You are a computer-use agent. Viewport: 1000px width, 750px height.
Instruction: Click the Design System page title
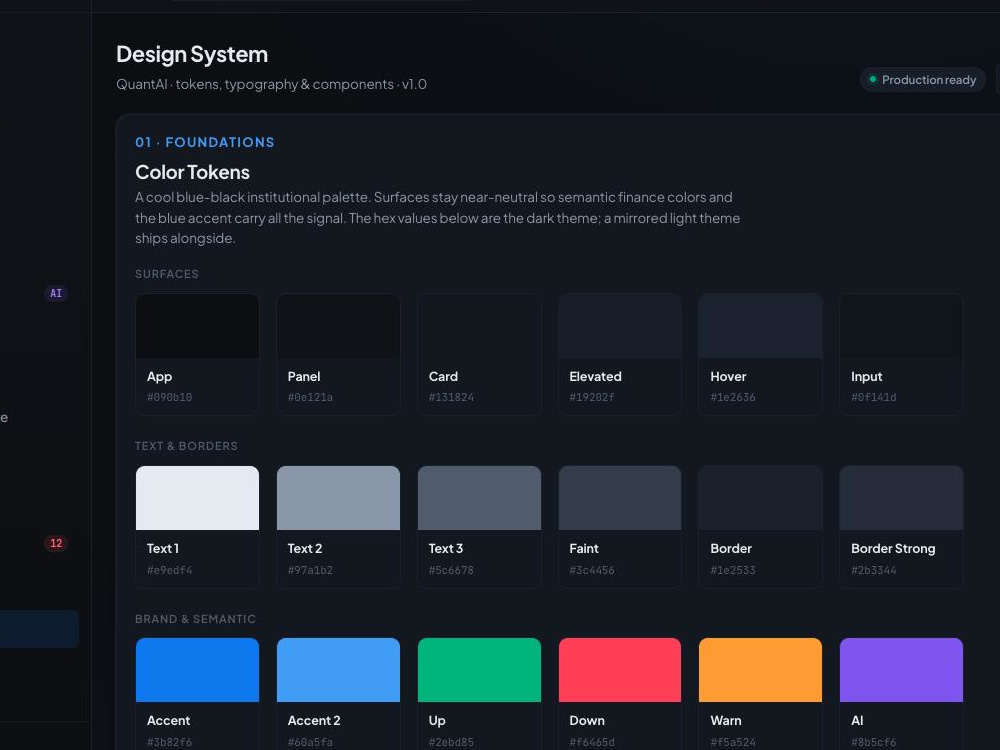192,55
